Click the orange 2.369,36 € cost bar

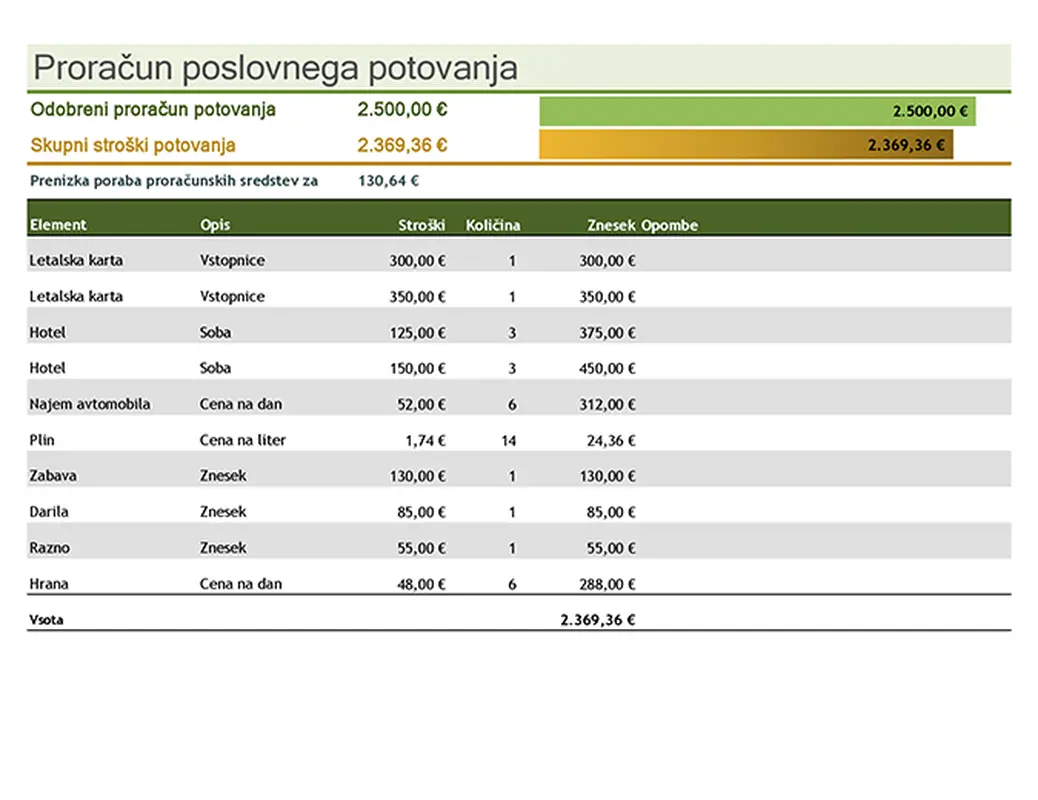(x=746, y=144)
